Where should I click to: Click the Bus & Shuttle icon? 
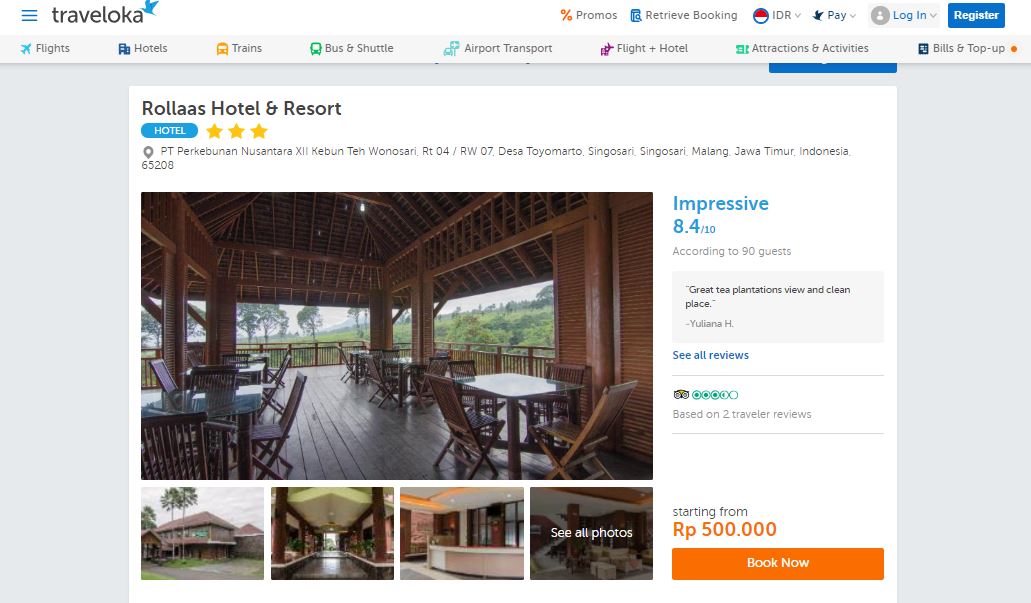[x=315, y=48]
